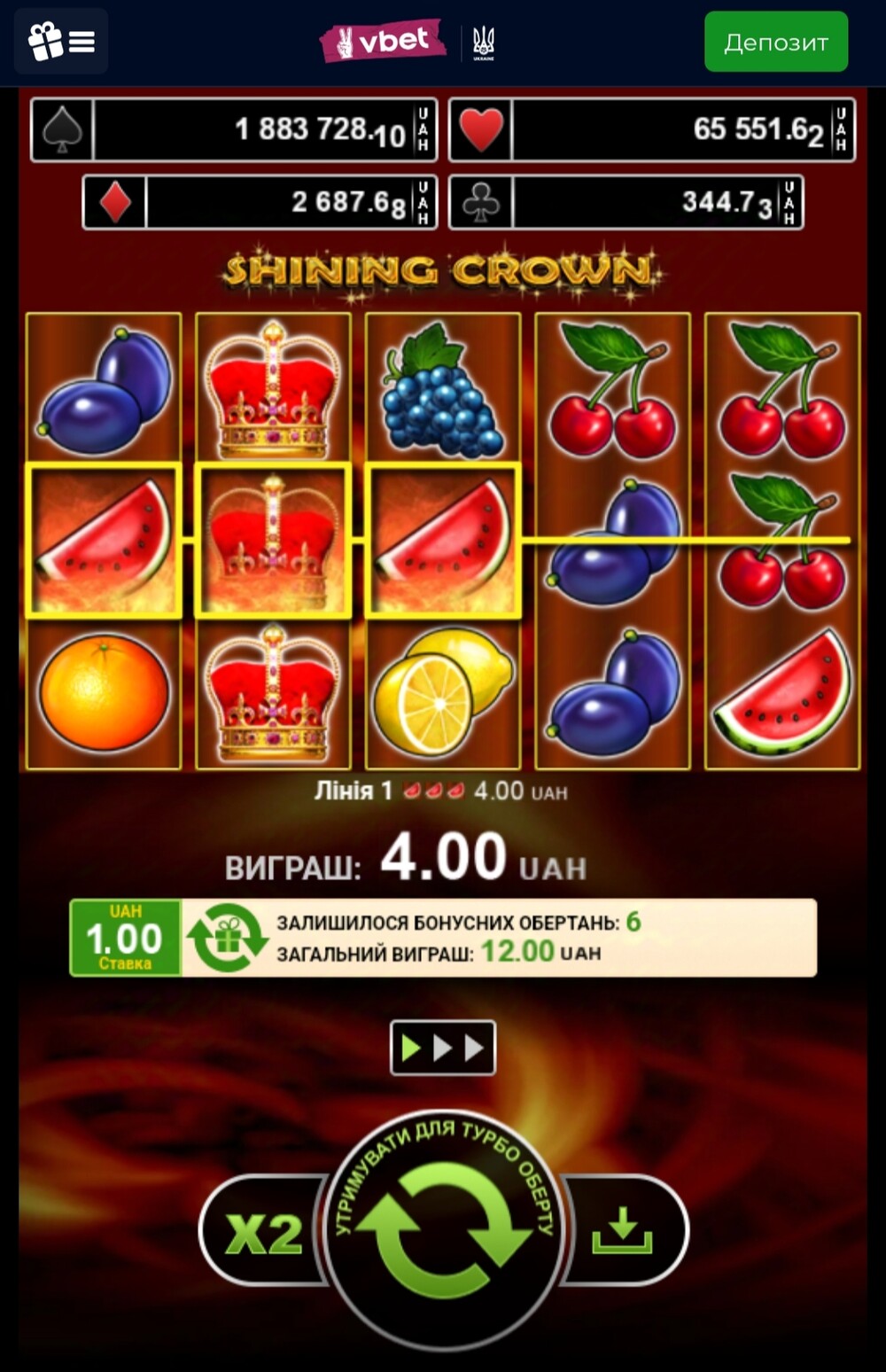
Task: Click the 1 883 728.10 spade jackpot value
Action: point(320,130)
